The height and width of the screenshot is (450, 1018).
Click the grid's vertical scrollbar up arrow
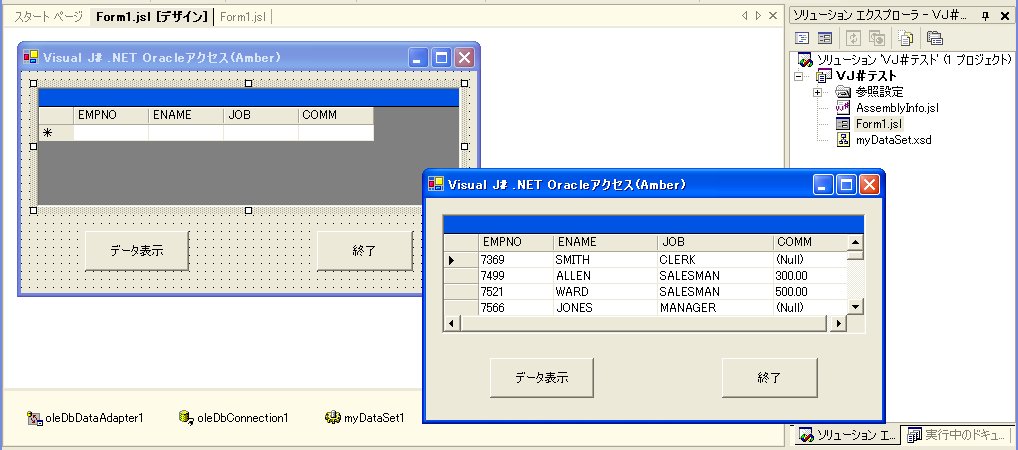click(856, 242)
